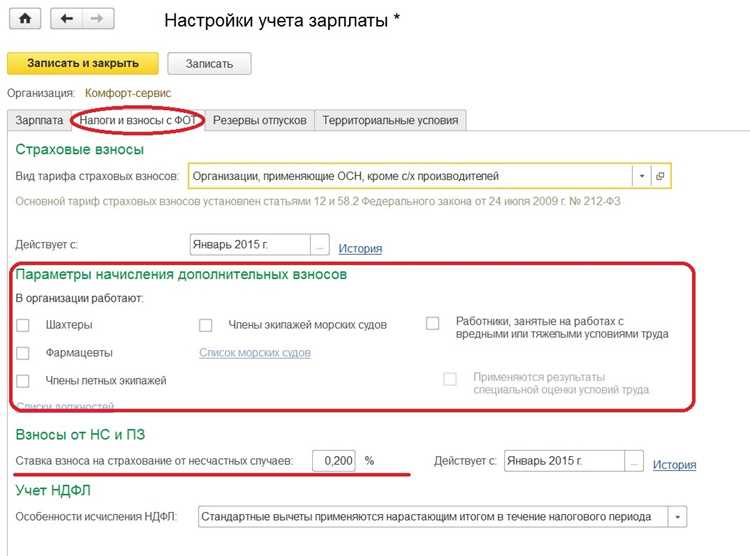Click the accident insurance rate field 0,200

[x=334, y=461]
